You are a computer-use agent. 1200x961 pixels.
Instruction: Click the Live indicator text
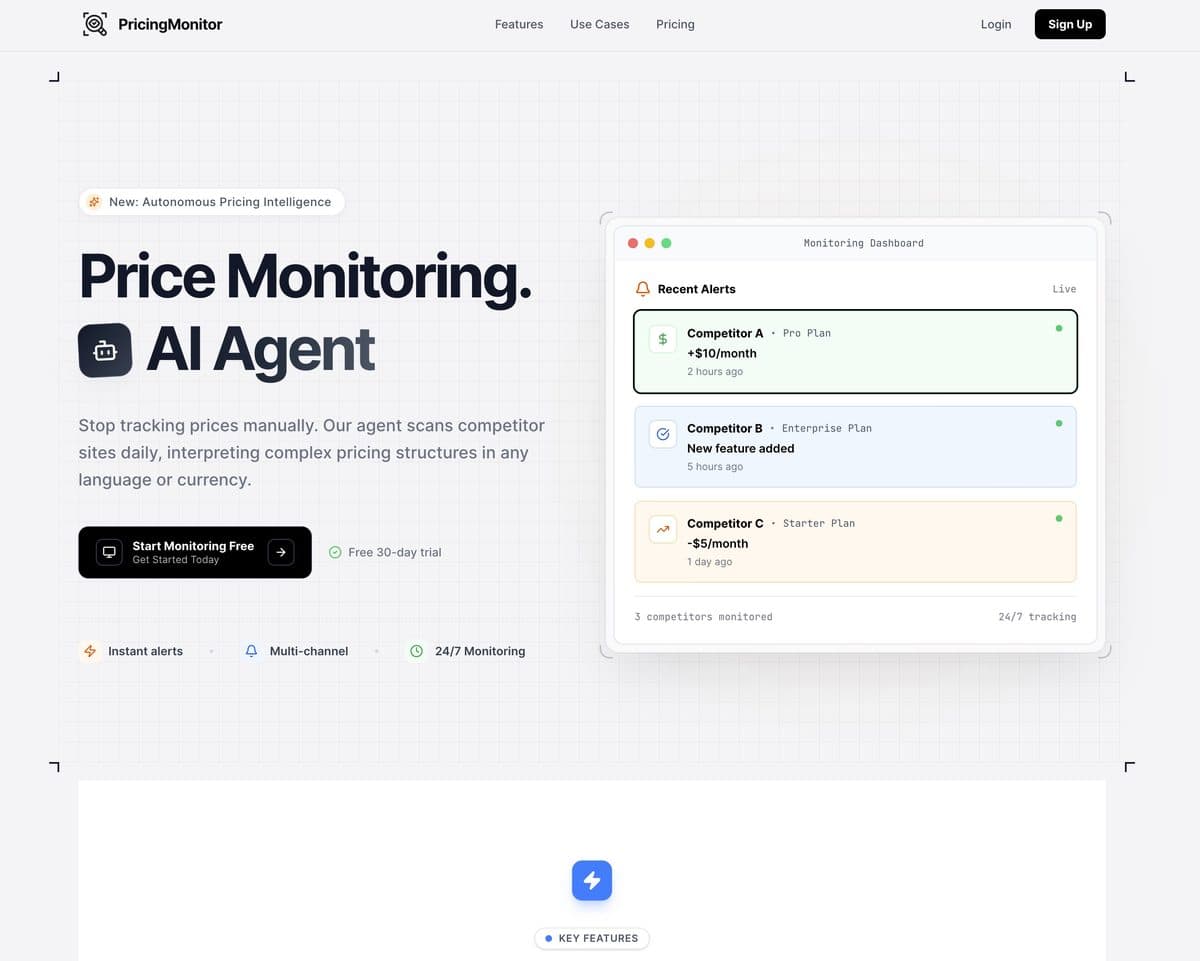[1064, 289]
